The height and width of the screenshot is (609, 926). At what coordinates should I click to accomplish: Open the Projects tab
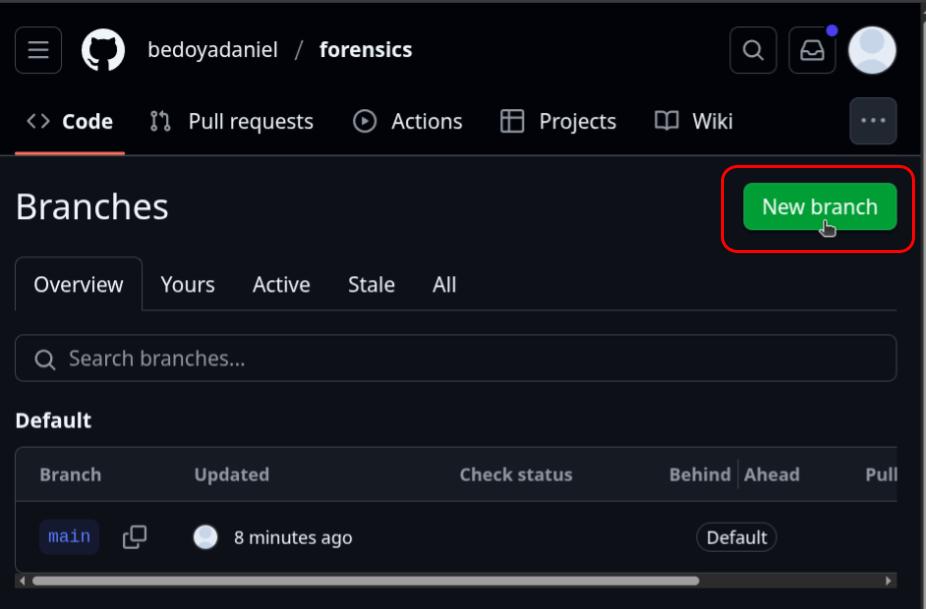558,122
